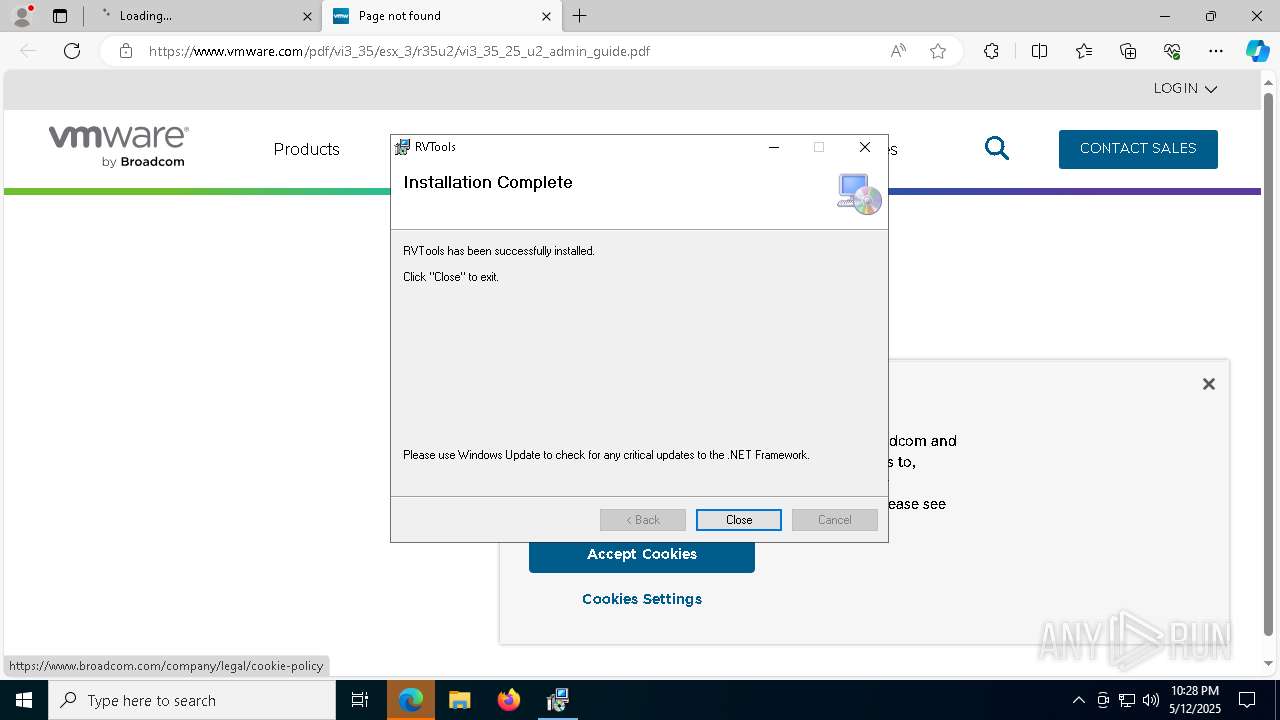This screenshot has width=1280, height=720.
Task: Open Browser essentials icon
Action: (1172, 51)
